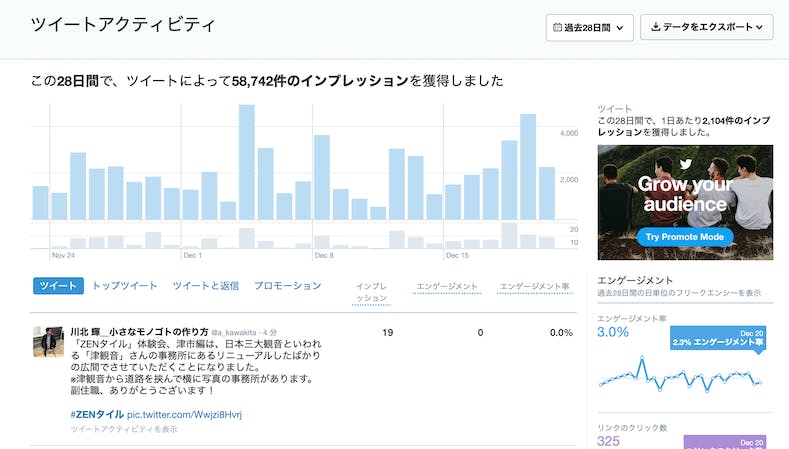Click the Dec 20 engagement rate tooltip
This screenshot has height=449, width=789.
(x=717, y=339)
